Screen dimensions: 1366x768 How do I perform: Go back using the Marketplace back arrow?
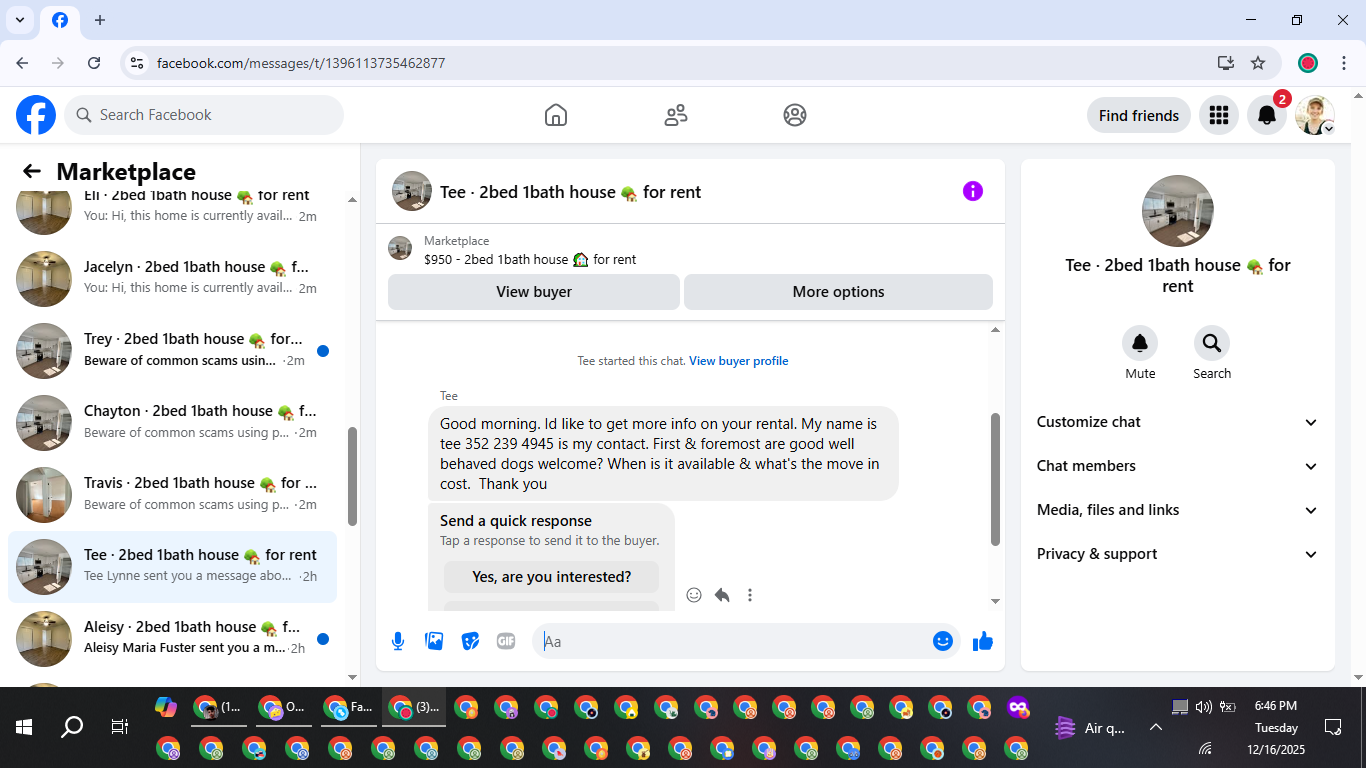click(x=32, y=172)
